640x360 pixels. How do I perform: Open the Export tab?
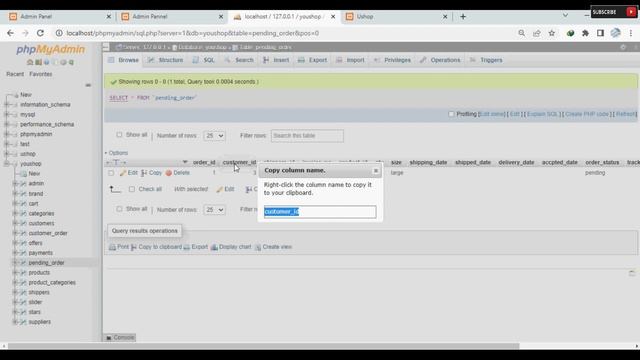click(313, 60)
